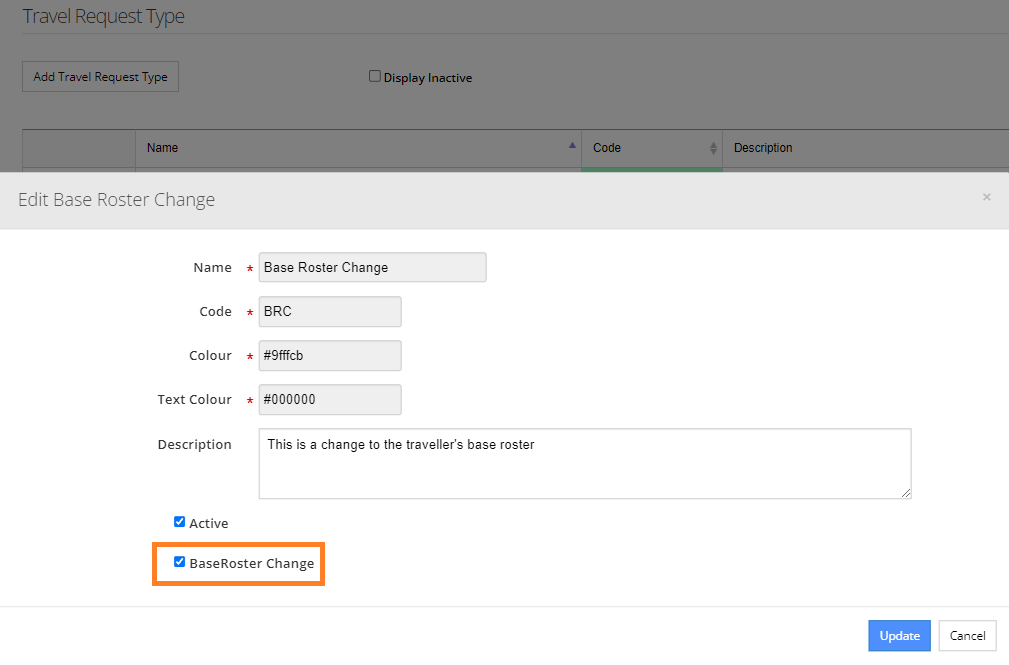The width and height of the screenshot is (1009, 665).
Task: Click the Colour field containing #9fffcb
Action: point(330,356)
